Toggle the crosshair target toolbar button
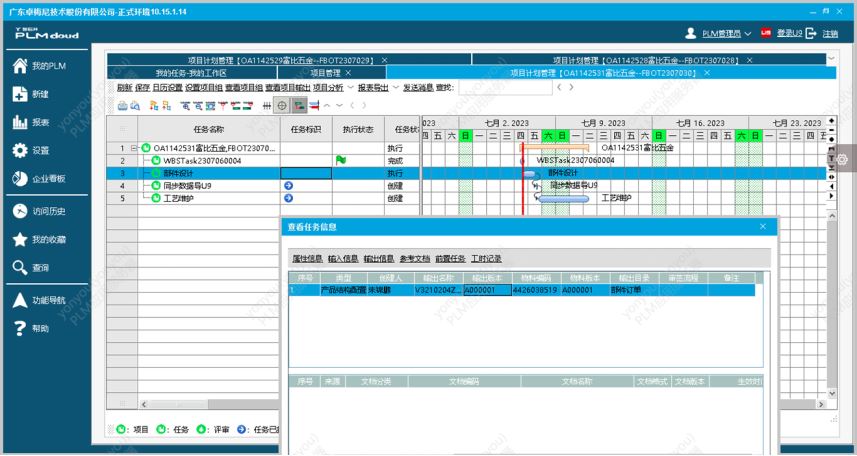This screenshot has width=857, height=456. tap(283, 105)
